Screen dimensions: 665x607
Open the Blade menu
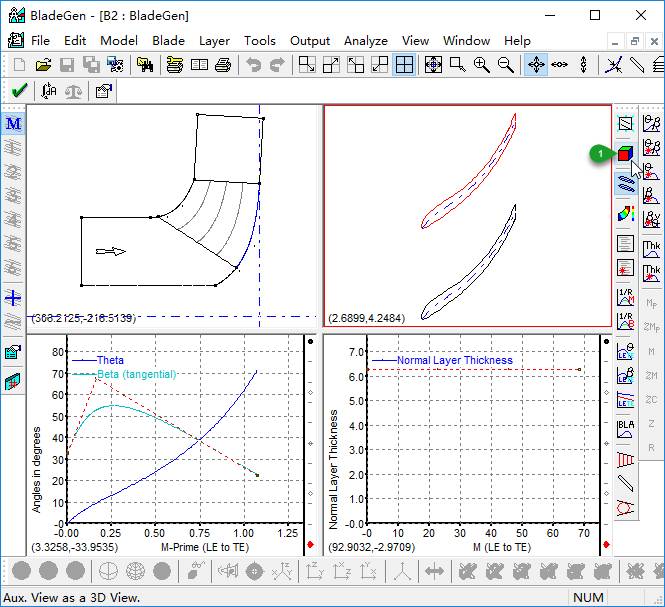tap(168, 41)
